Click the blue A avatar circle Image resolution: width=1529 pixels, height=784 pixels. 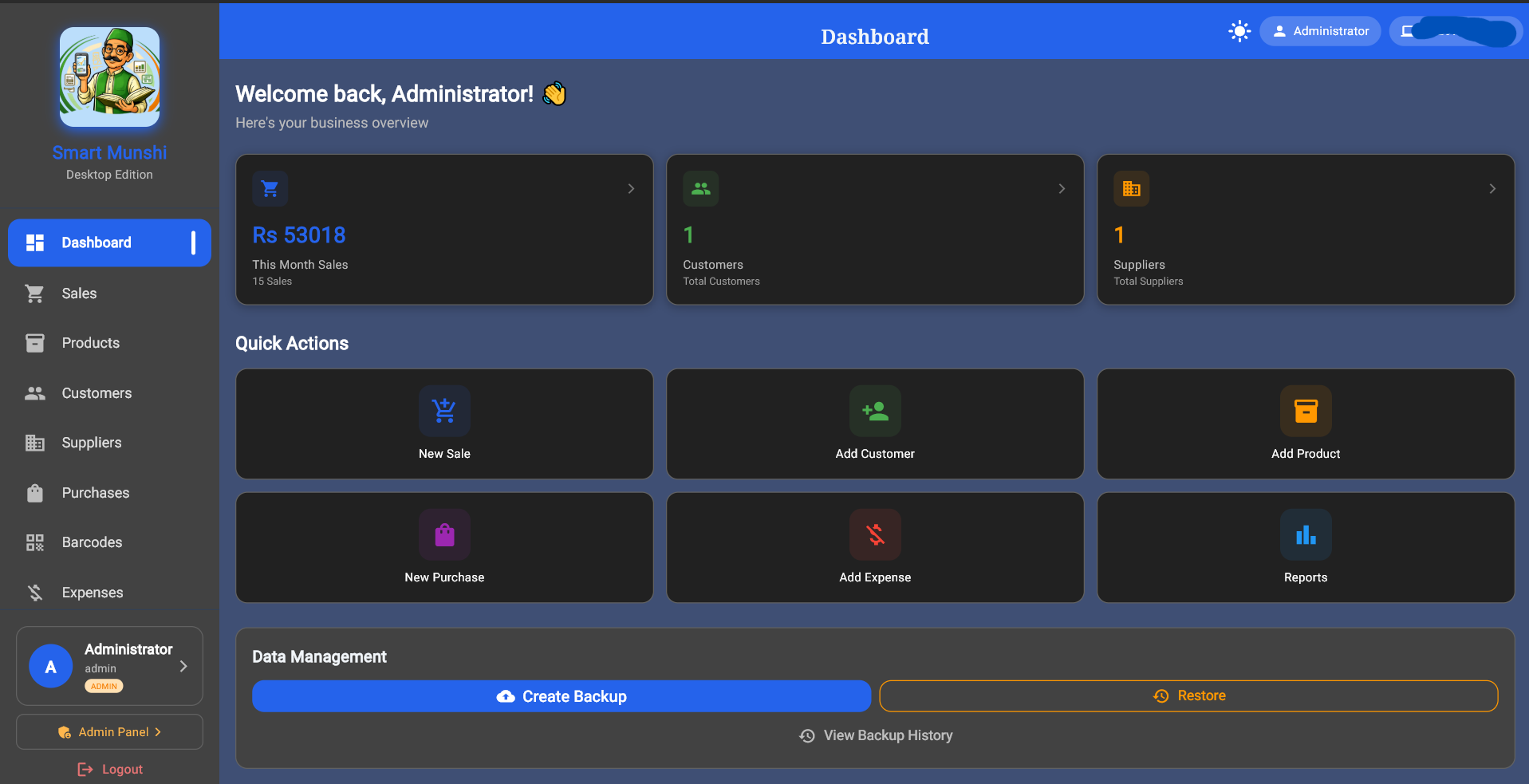click(50, 667)
